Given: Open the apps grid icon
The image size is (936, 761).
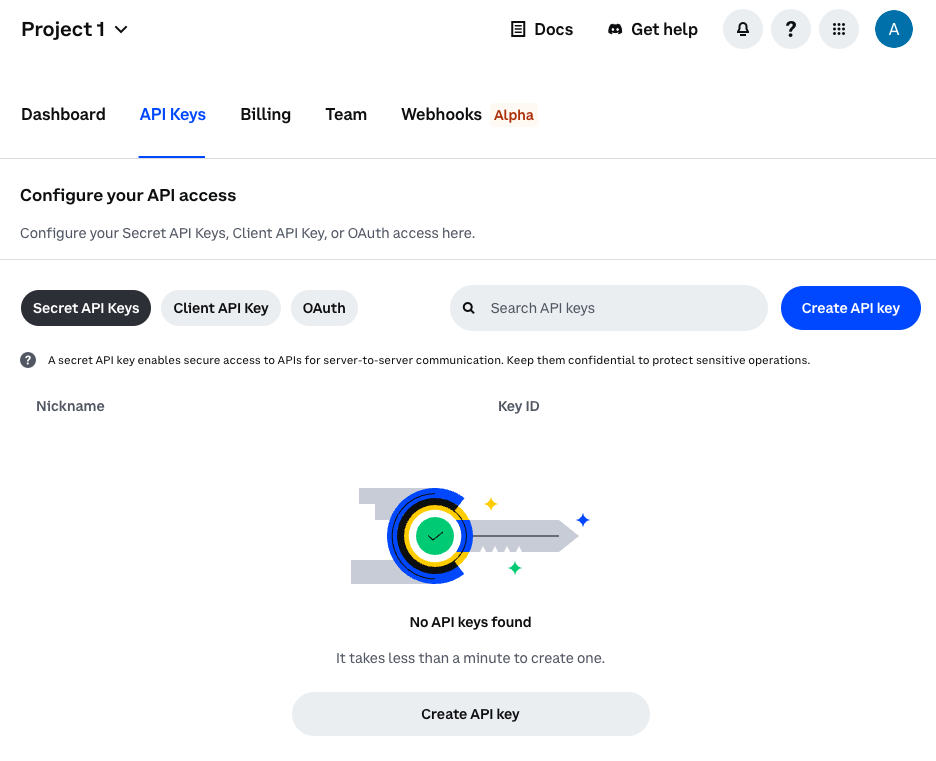Looking at the screenshot, I should tap(838, 29).
